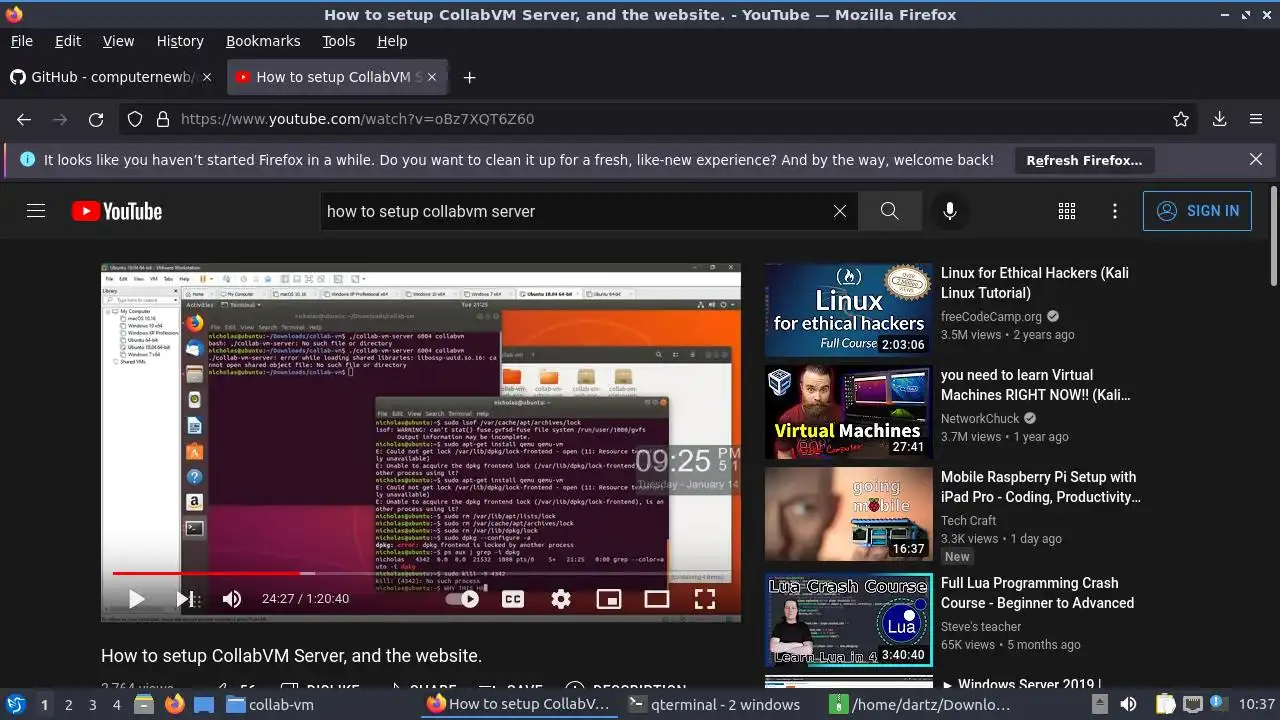Switch to workspace 3

(92, 705)
